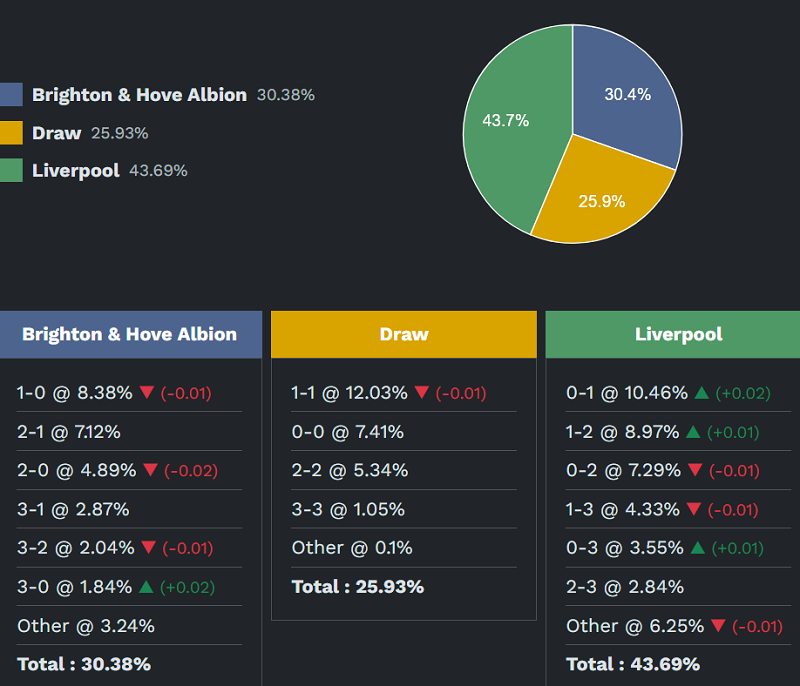Click the red down arrow beside 0-2 score

[x=697, y=471]
